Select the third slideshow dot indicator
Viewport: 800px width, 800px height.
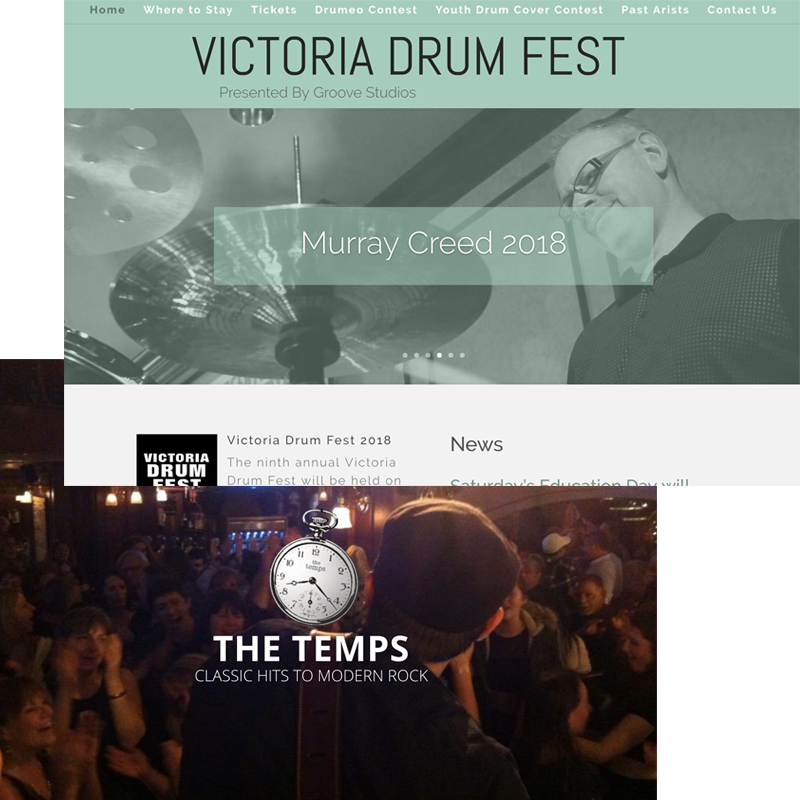coord(428,355)
